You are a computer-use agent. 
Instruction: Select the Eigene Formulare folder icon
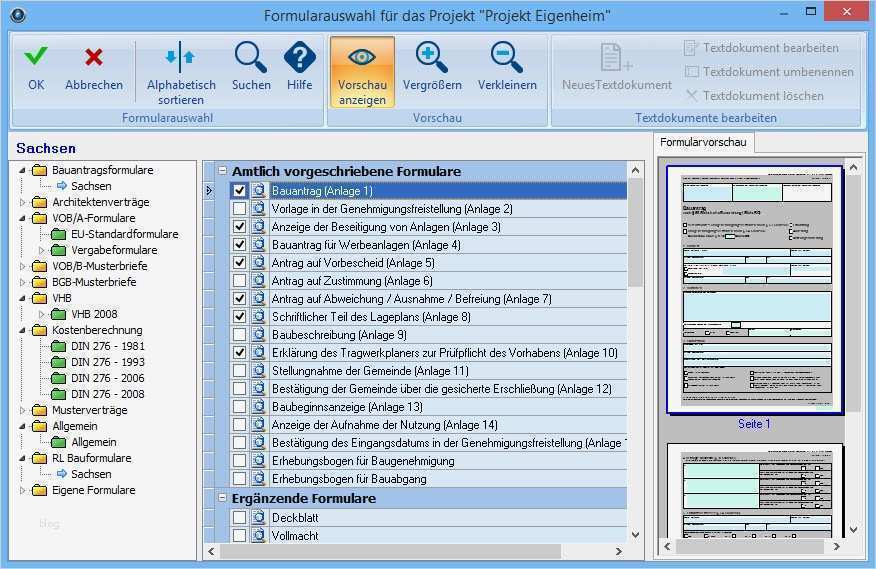pyautogui.click(x=40, y=491)
